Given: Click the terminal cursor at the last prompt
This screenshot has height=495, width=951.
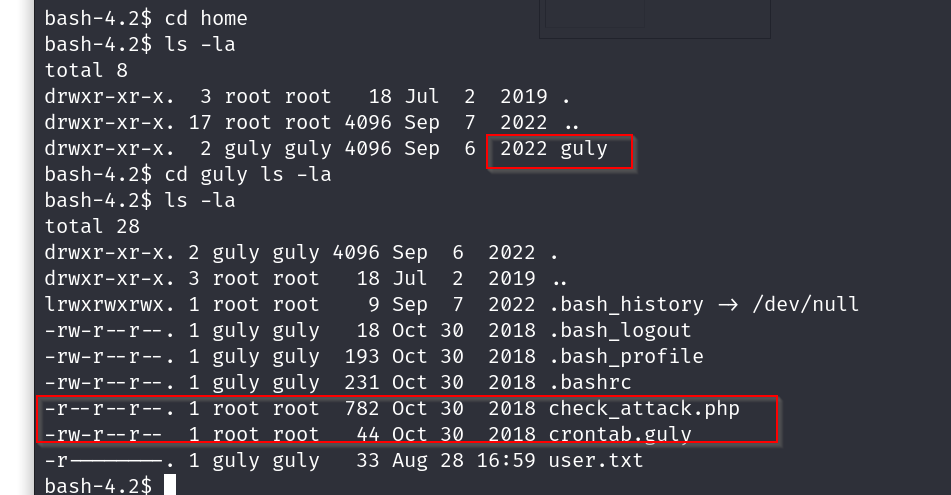Looking at the screenshot, I should tap(170, 486).
